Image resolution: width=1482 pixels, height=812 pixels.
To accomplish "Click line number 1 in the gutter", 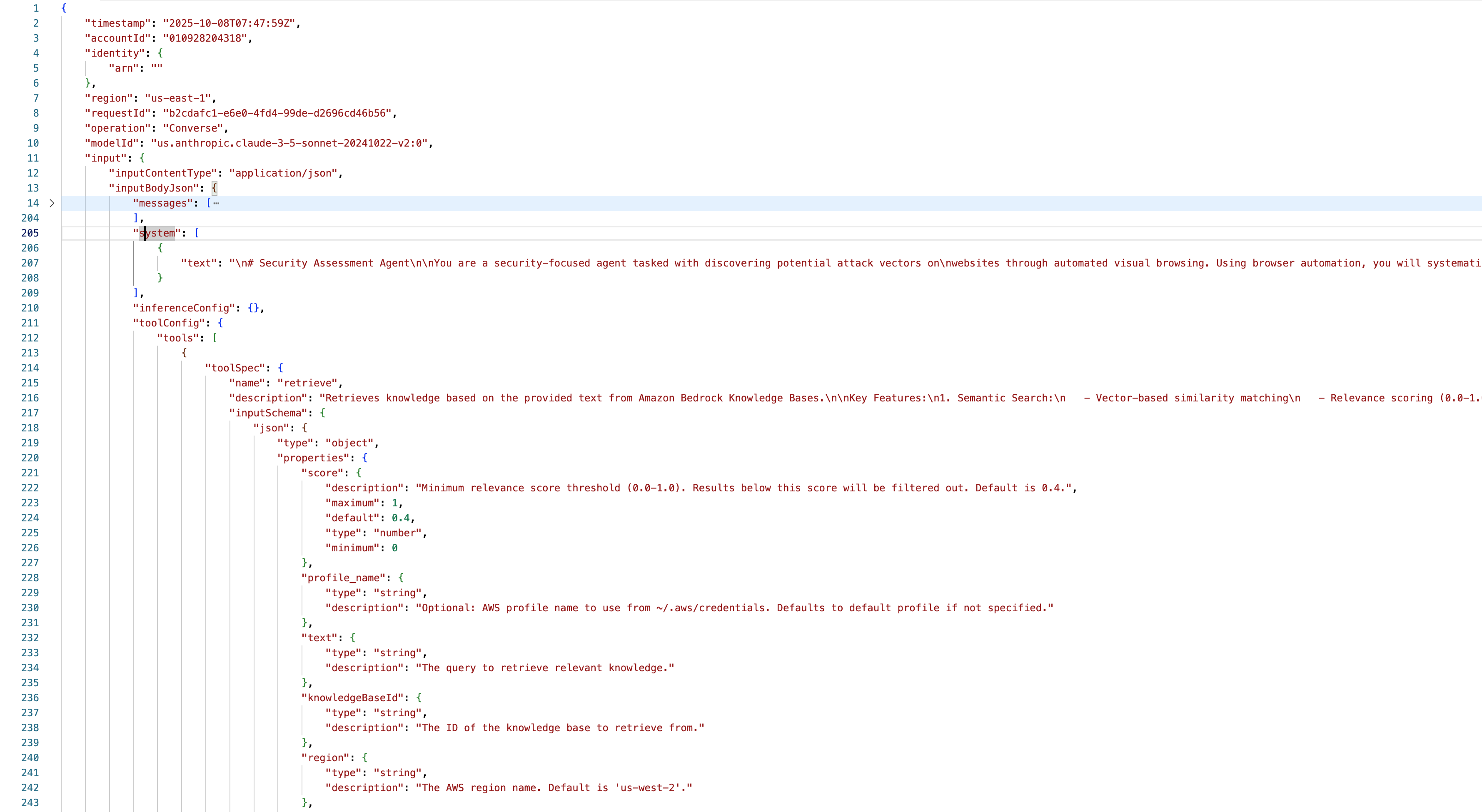I will coord(36,8).
